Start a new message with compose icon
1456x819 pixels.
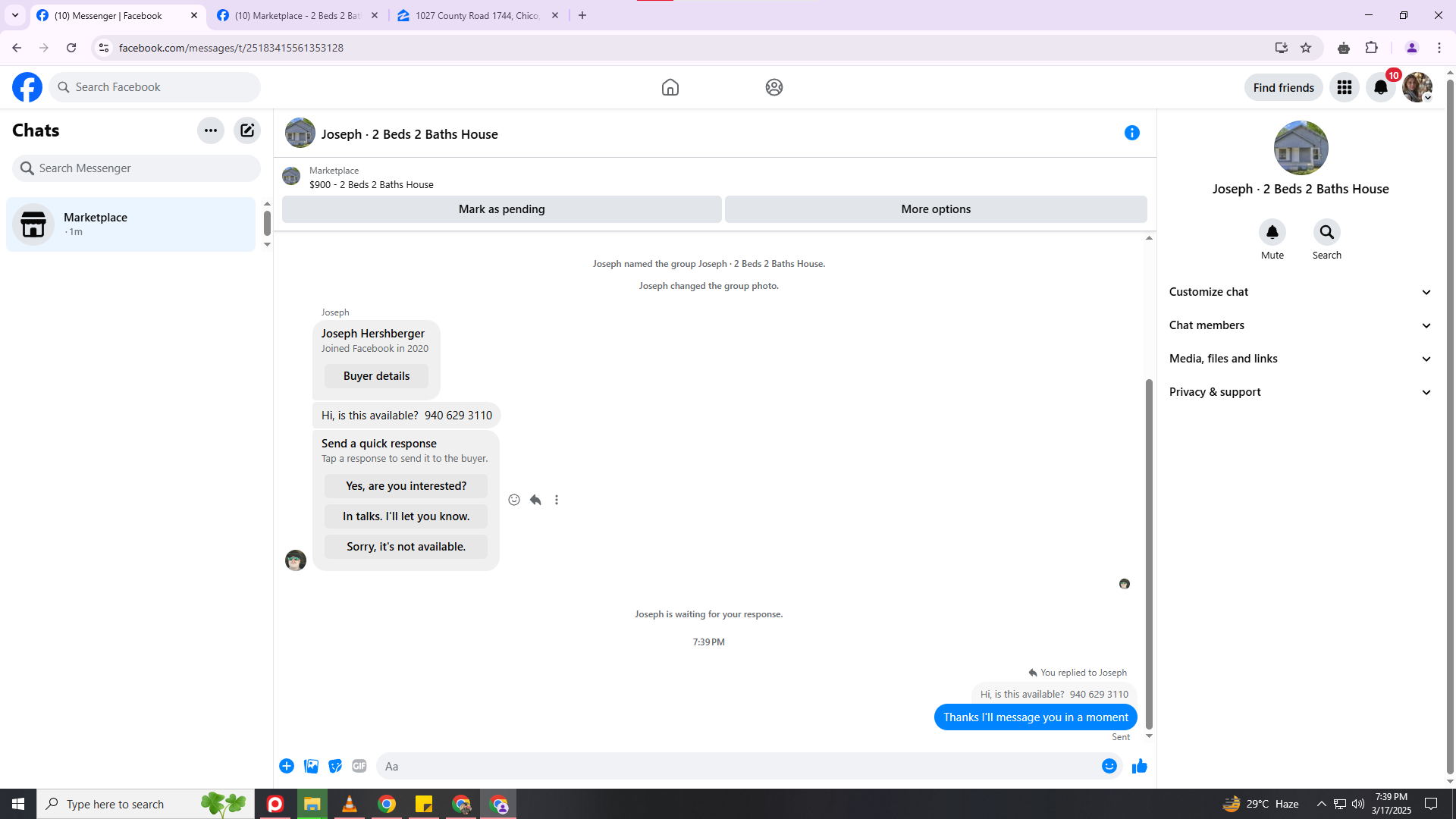click(247, 130)
